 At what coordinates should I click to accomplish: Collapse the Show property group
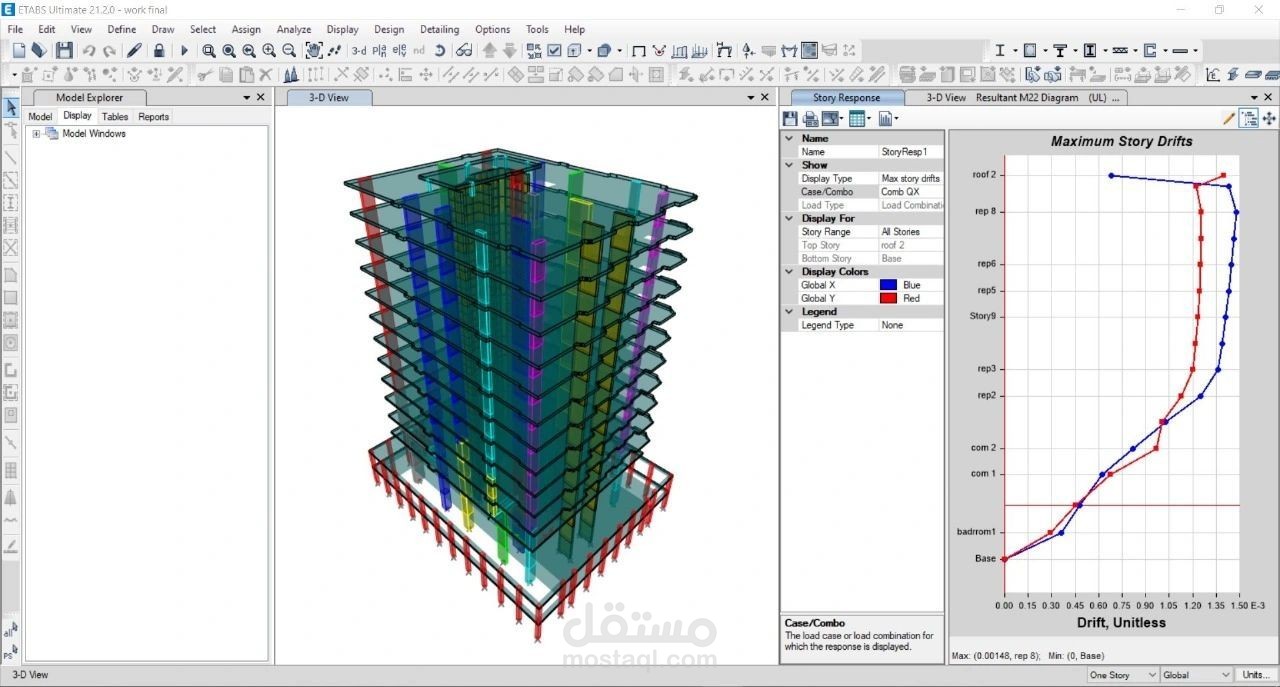pyautogui.click(x=789, y=165)
